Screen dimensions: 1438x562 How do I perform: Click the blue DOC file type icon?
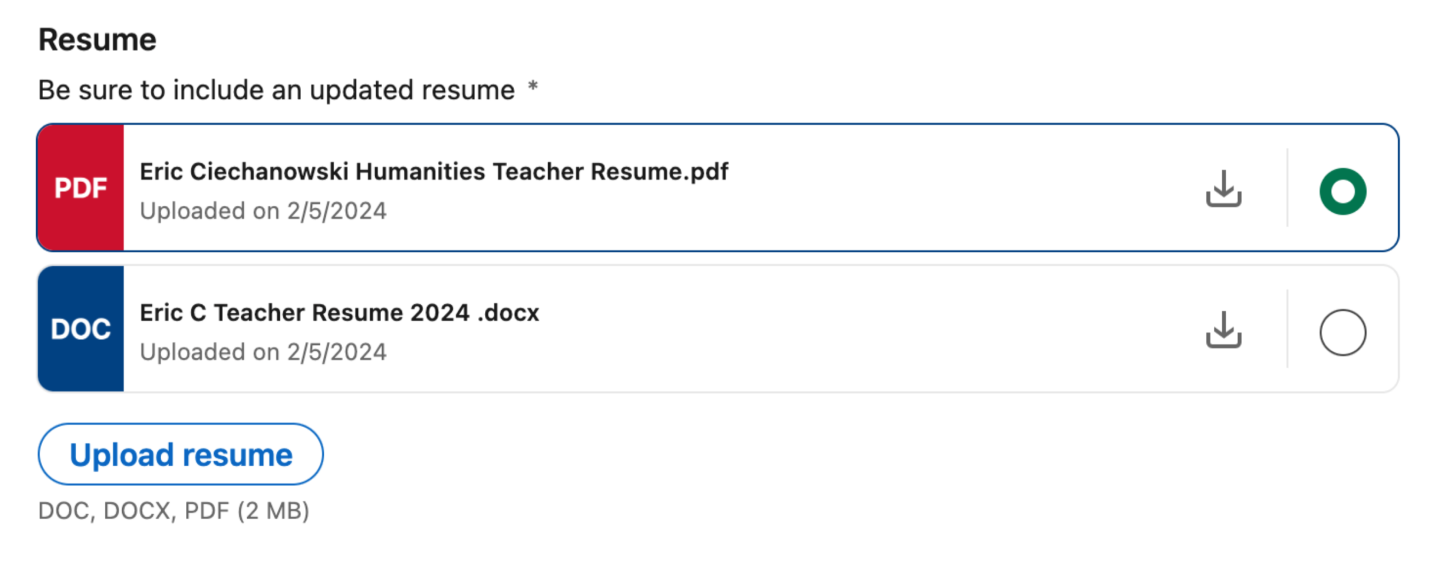point(81,329)
